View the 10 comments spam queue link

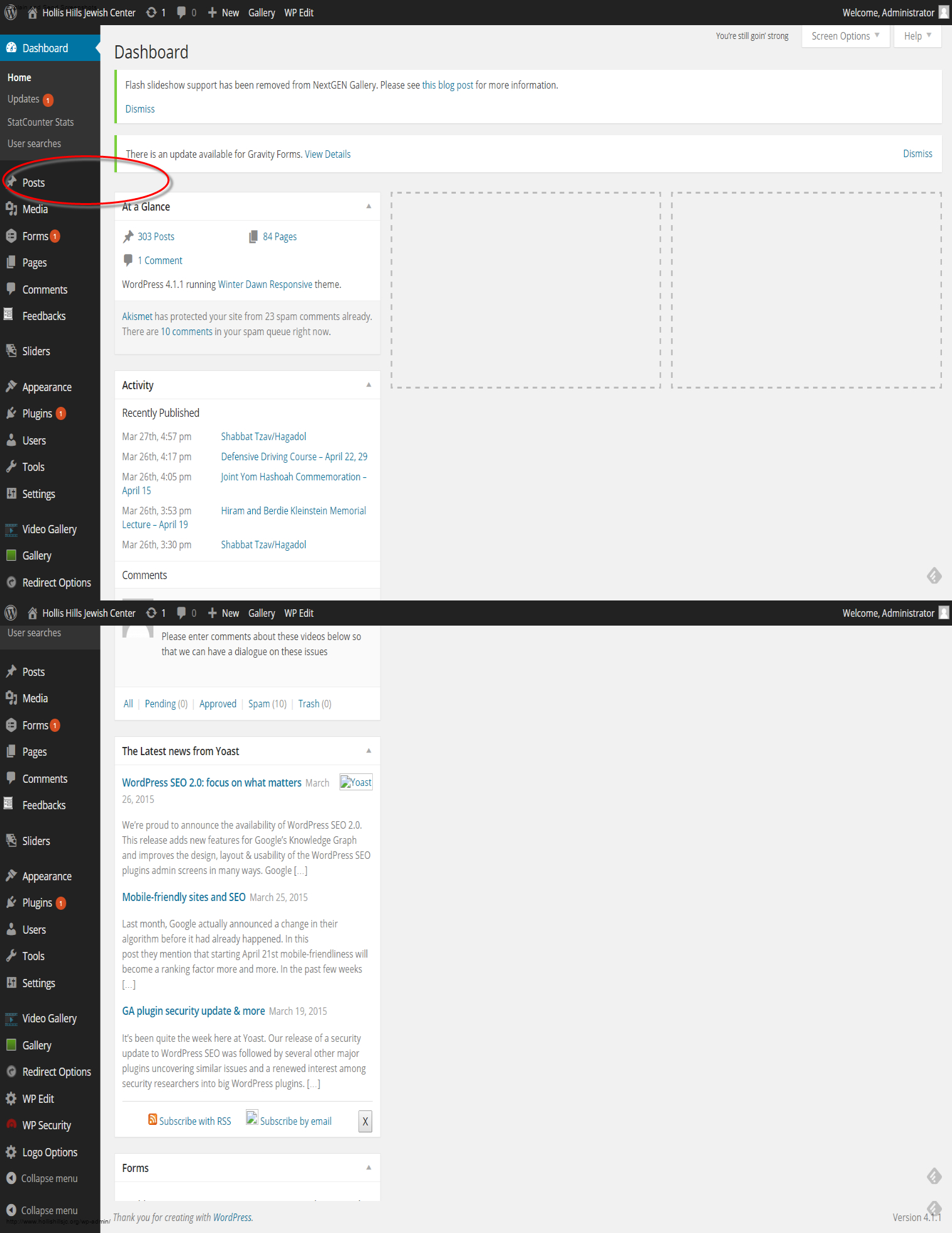[186, 331]
